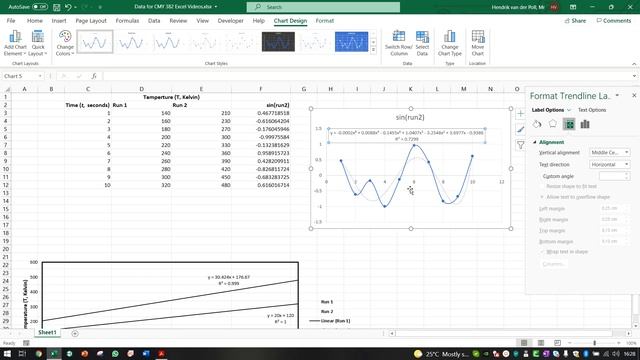640x360 pixels.
Task: Open the Formulas tab
Action: point(127,20)
